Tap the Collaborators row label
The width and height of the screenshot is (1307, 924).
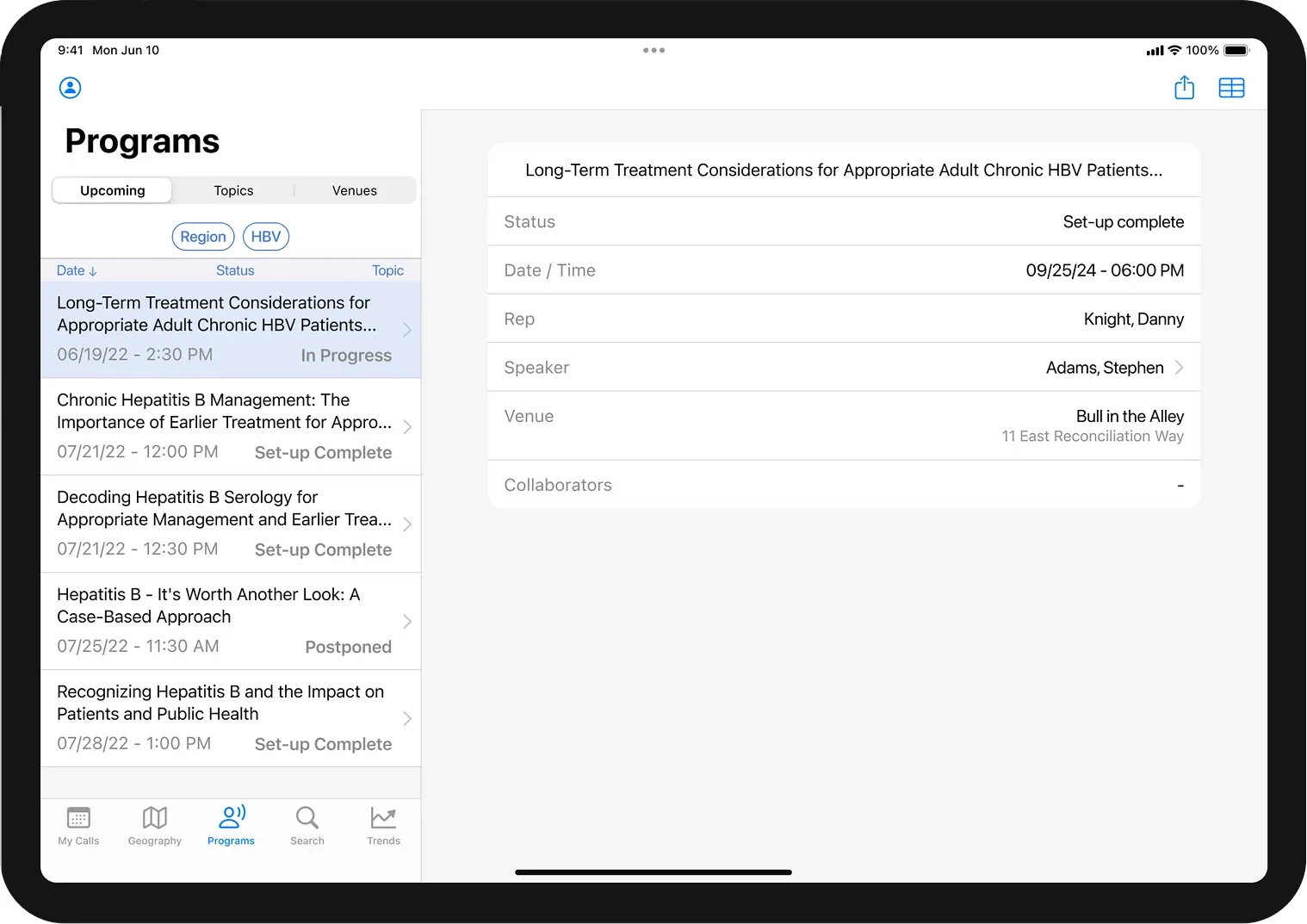(x=558, y=485)
